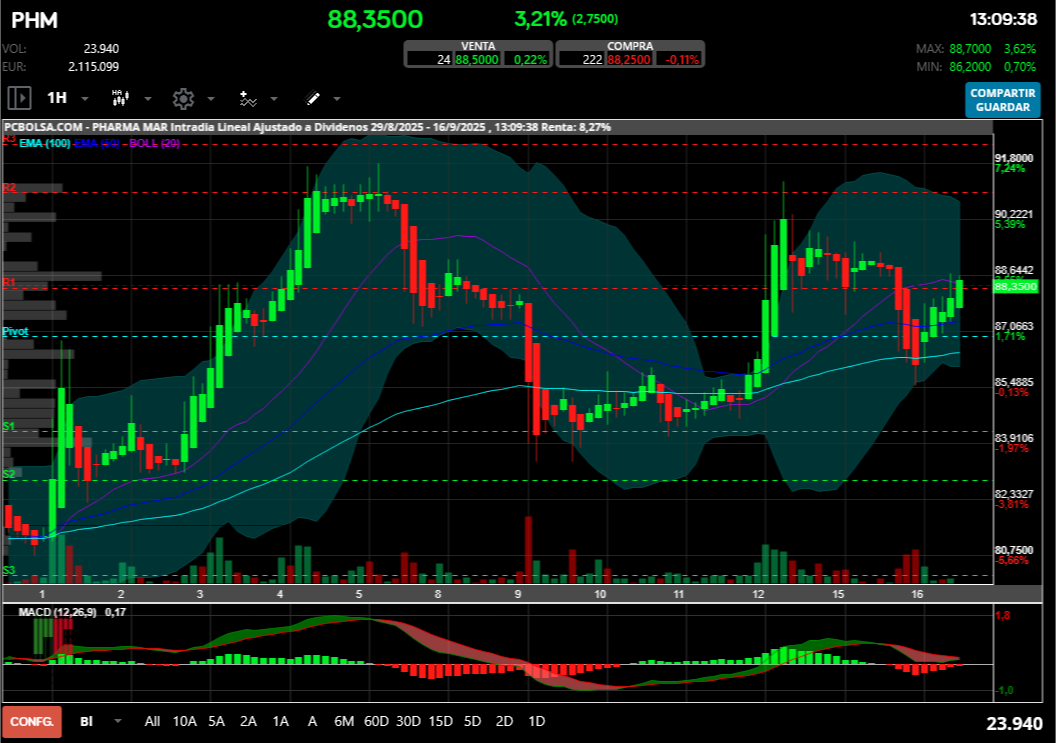The image size is (1056, 743).
Task: Click the Pivot level label
Action: click(15, 331)
